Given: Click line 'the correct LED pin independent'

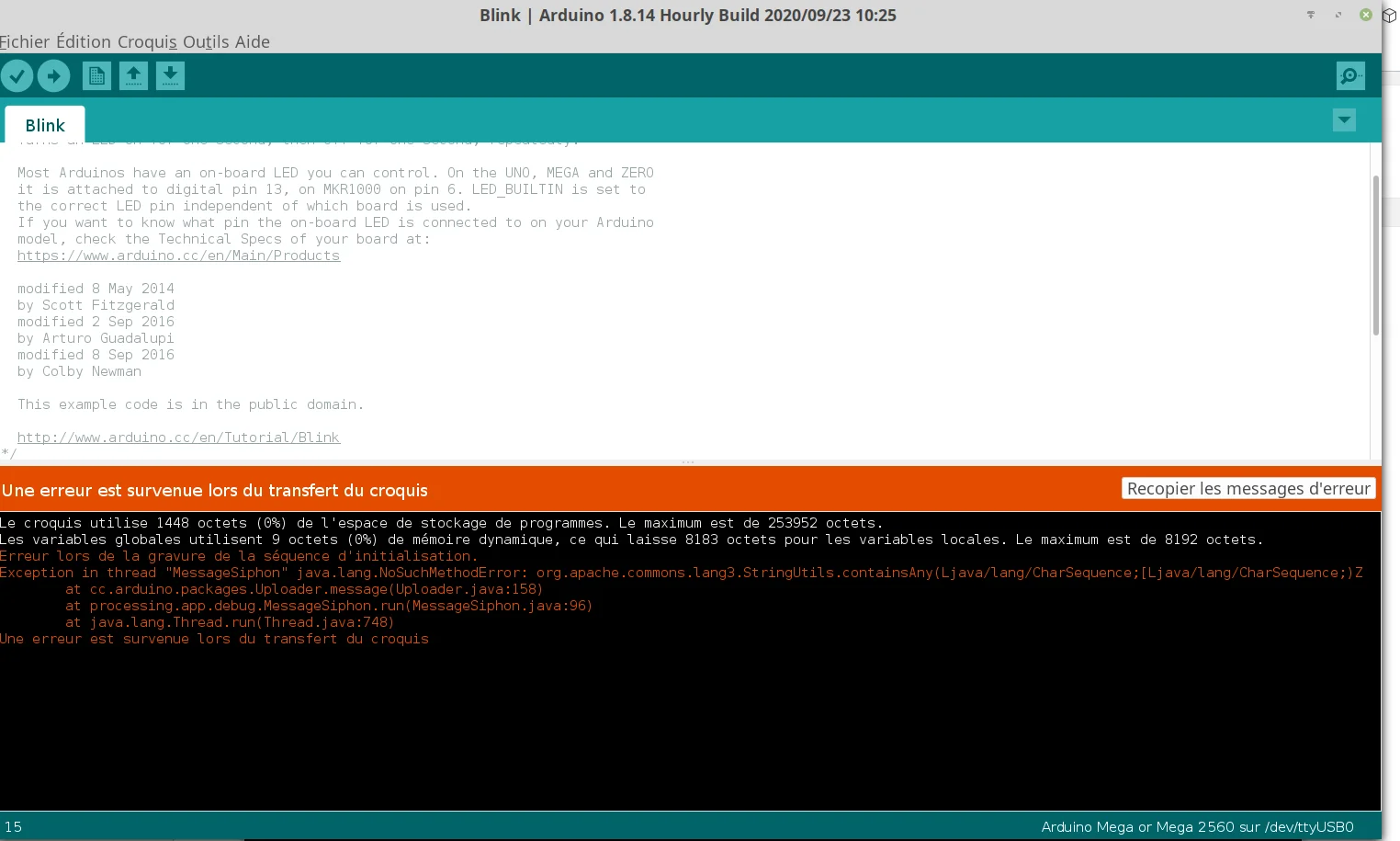Looking at the screenshot, I should click(243, 206).
